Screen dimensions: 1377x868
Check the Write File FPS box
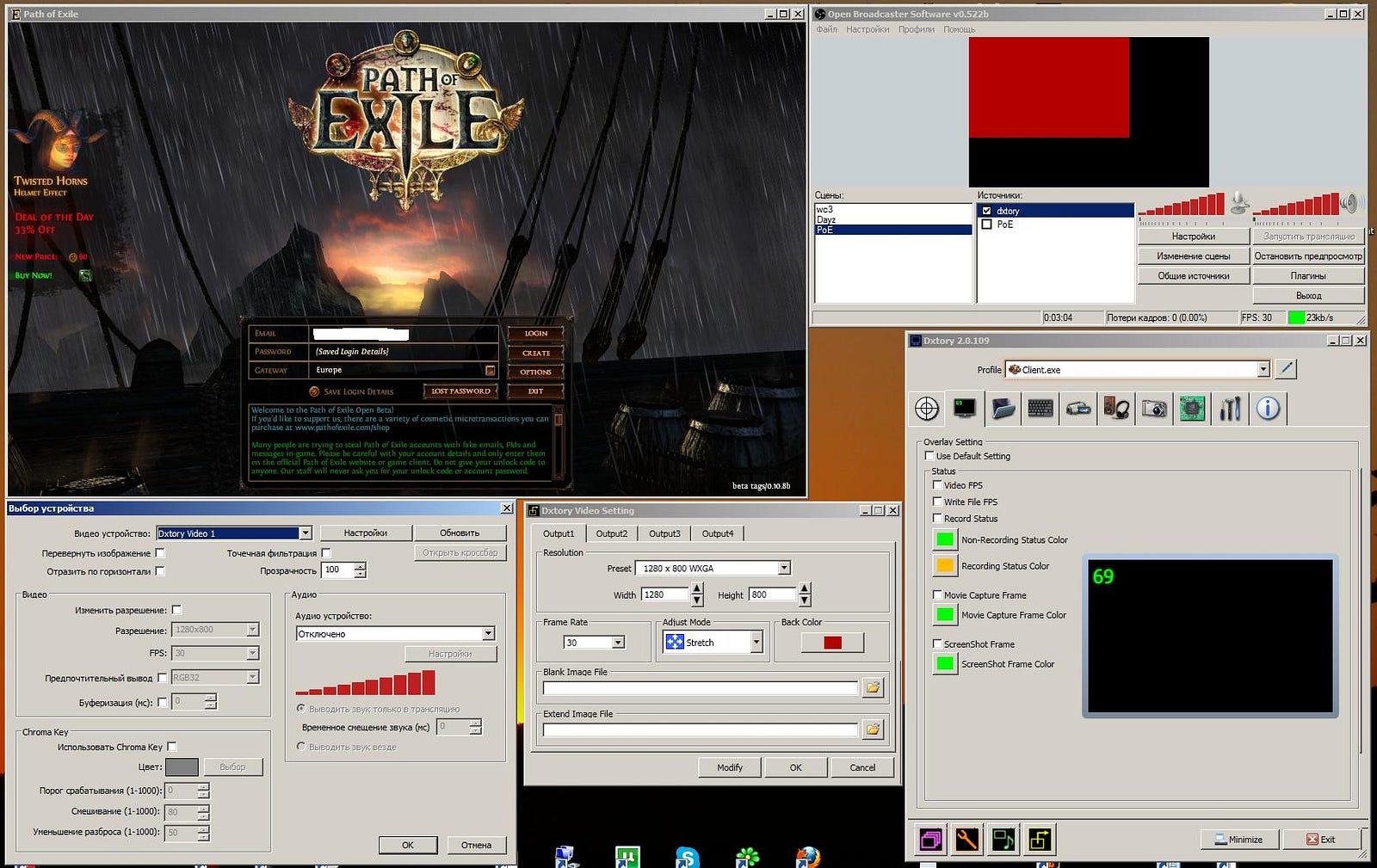click(937, 502)
